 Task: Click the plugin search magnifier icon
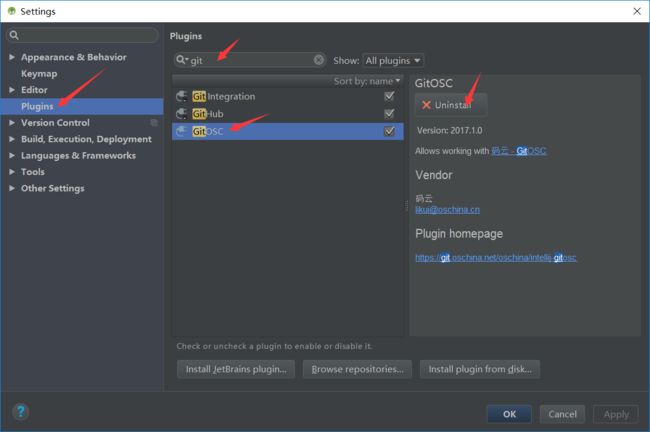[x=181, y=60]
